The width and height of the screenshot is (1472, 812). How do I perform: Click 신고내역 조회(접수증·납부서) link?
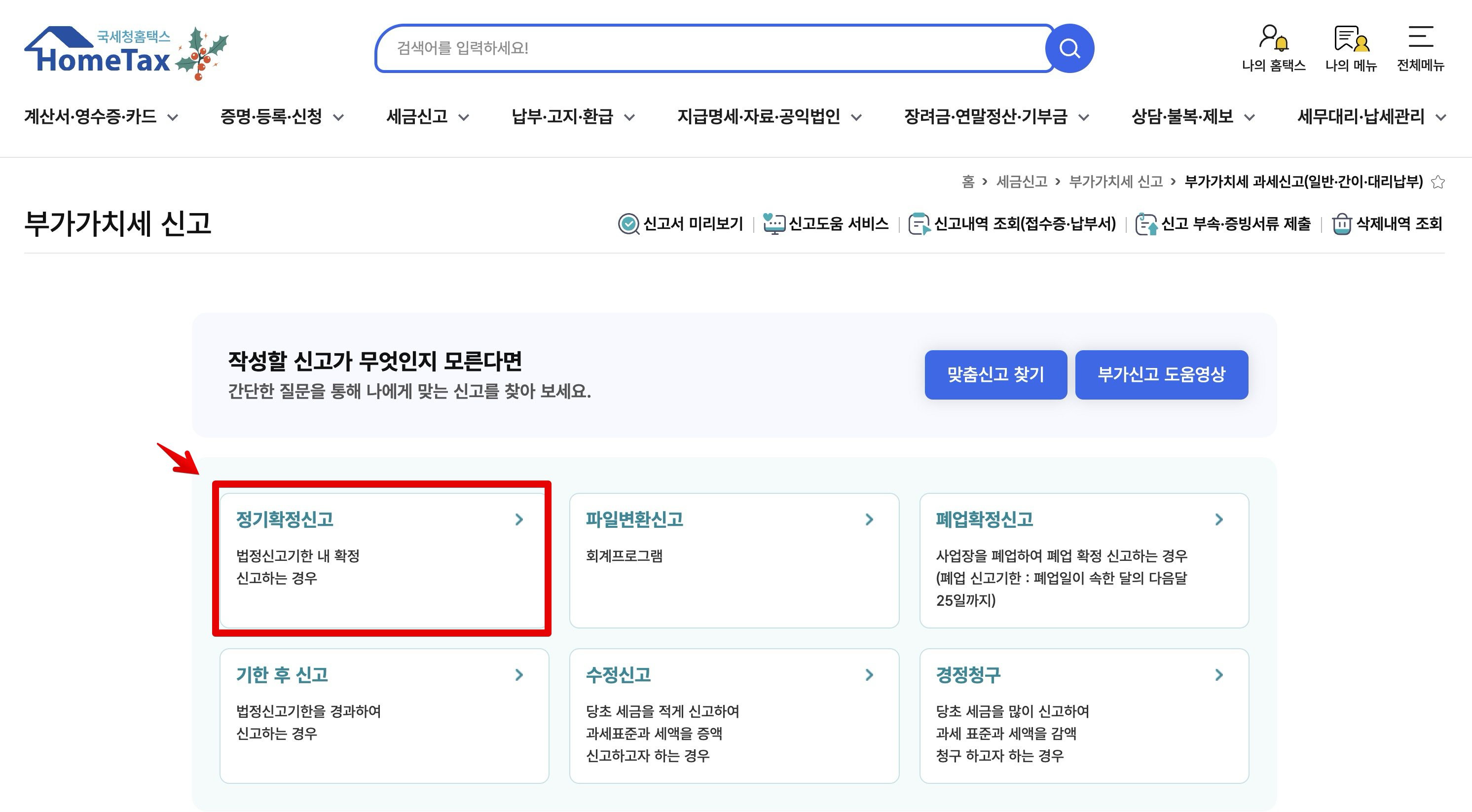pos(1024,224)
